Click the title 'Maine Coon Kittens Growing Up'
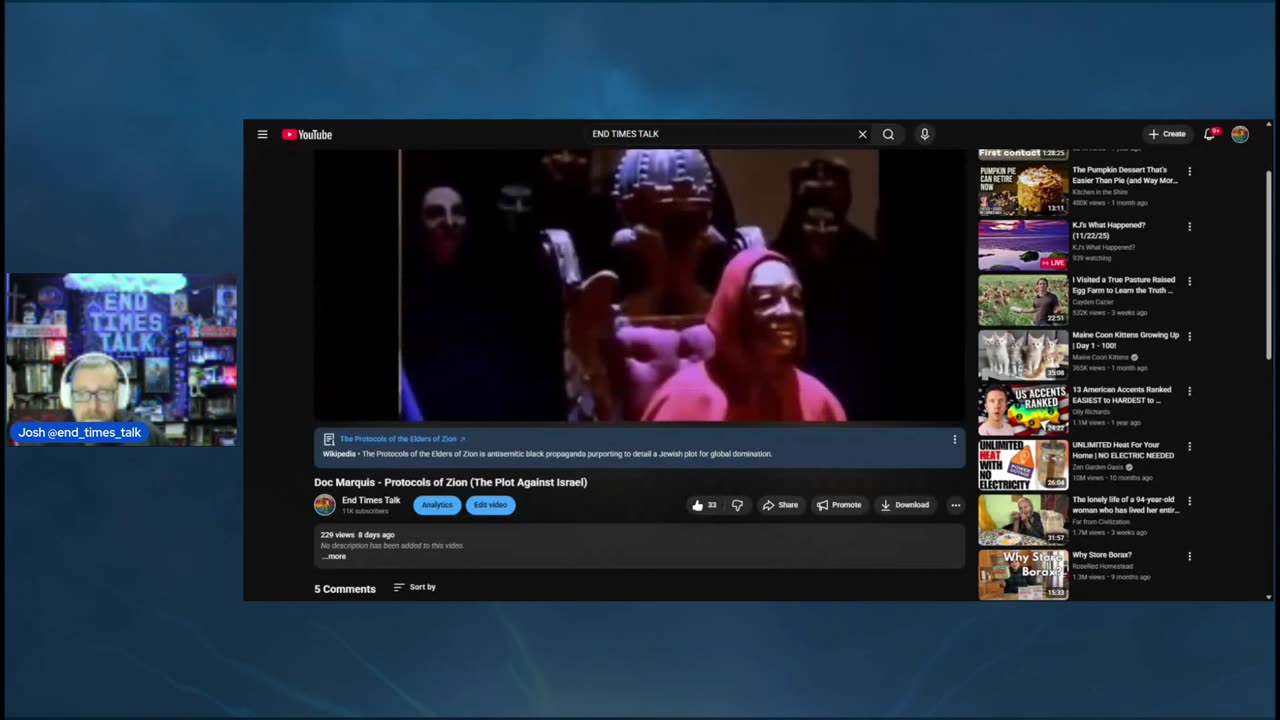Image resolution: width=1280 pixels, height=720 pixels. coord(1126,340)
